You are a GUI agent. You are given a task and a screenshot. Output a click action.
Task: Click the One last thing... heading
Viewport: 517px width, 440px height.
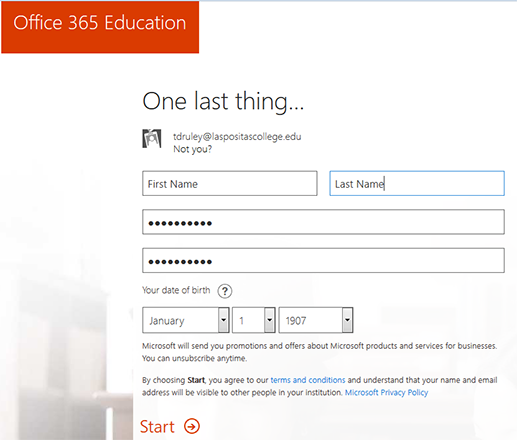coord(223,102)
